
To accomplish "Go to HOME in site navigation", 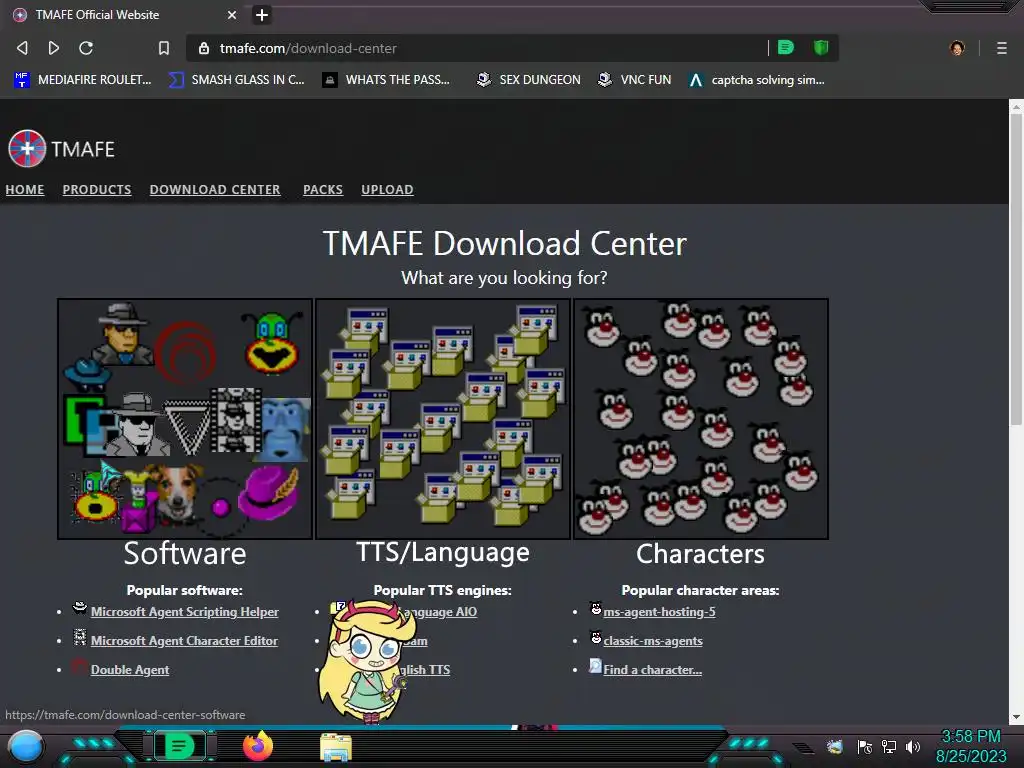I will pos(25,189).
